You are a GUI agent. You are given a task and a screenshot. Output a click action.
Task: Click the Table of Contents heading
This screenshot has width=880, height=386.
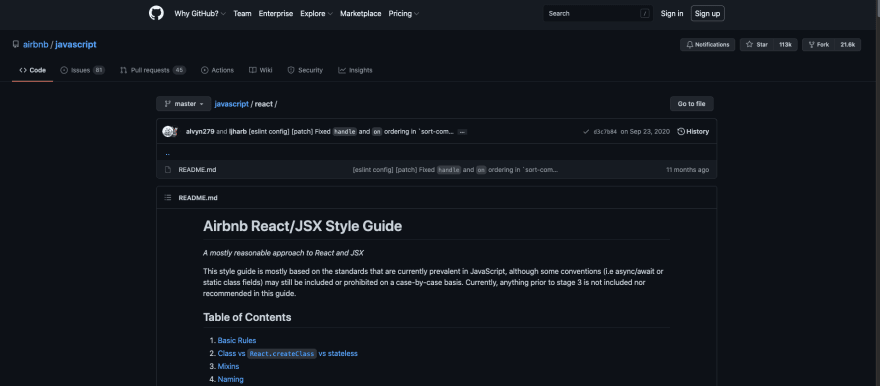[247, 317]
